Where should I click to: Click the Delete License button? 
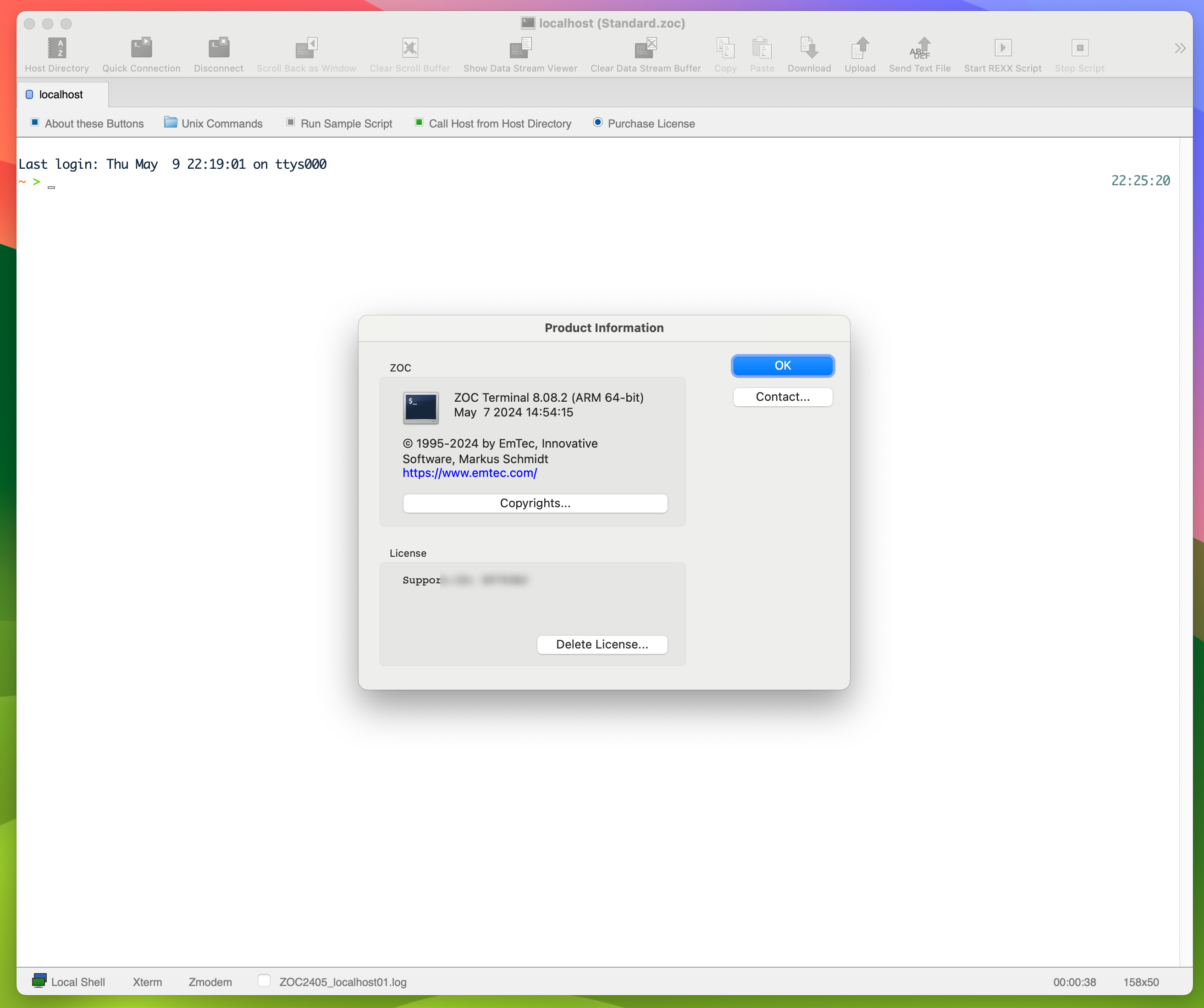[602, 643]
